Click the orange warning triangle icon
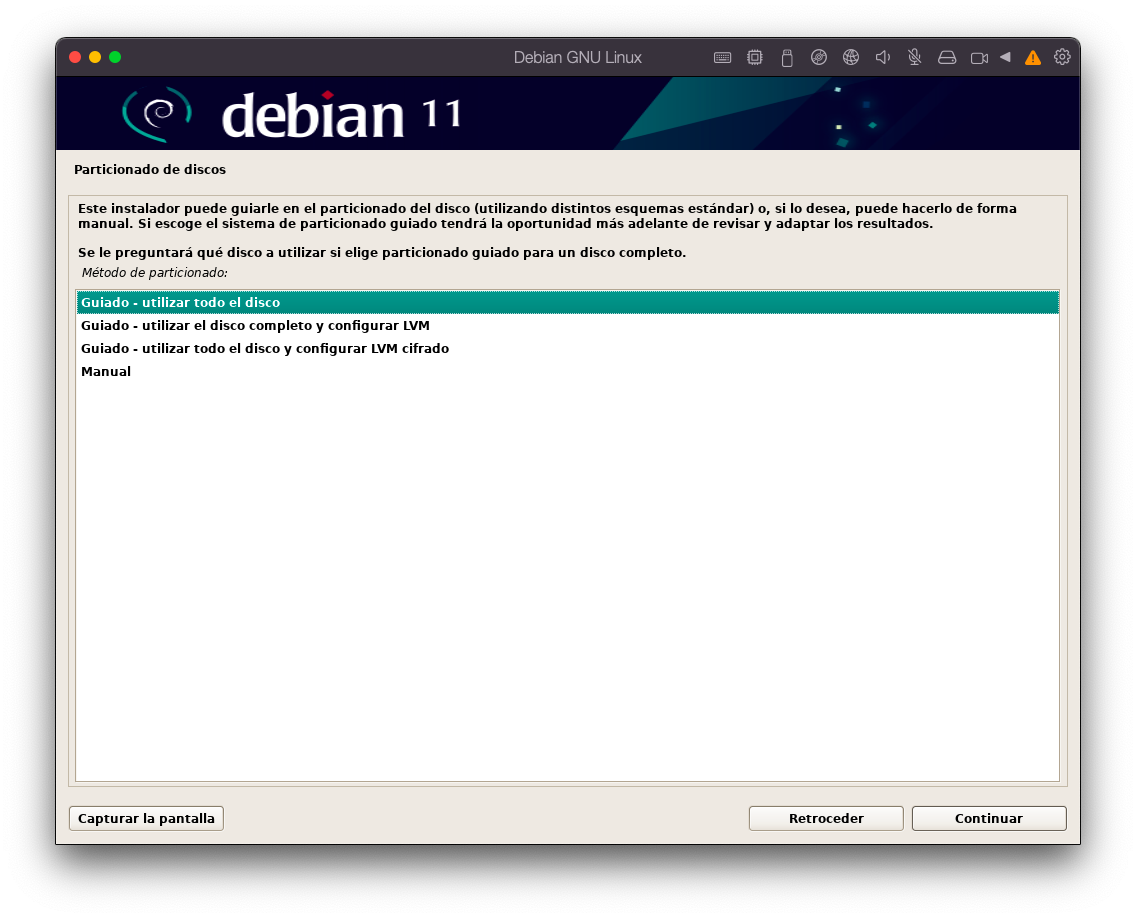1136x918 pixels. (1033, 58)
